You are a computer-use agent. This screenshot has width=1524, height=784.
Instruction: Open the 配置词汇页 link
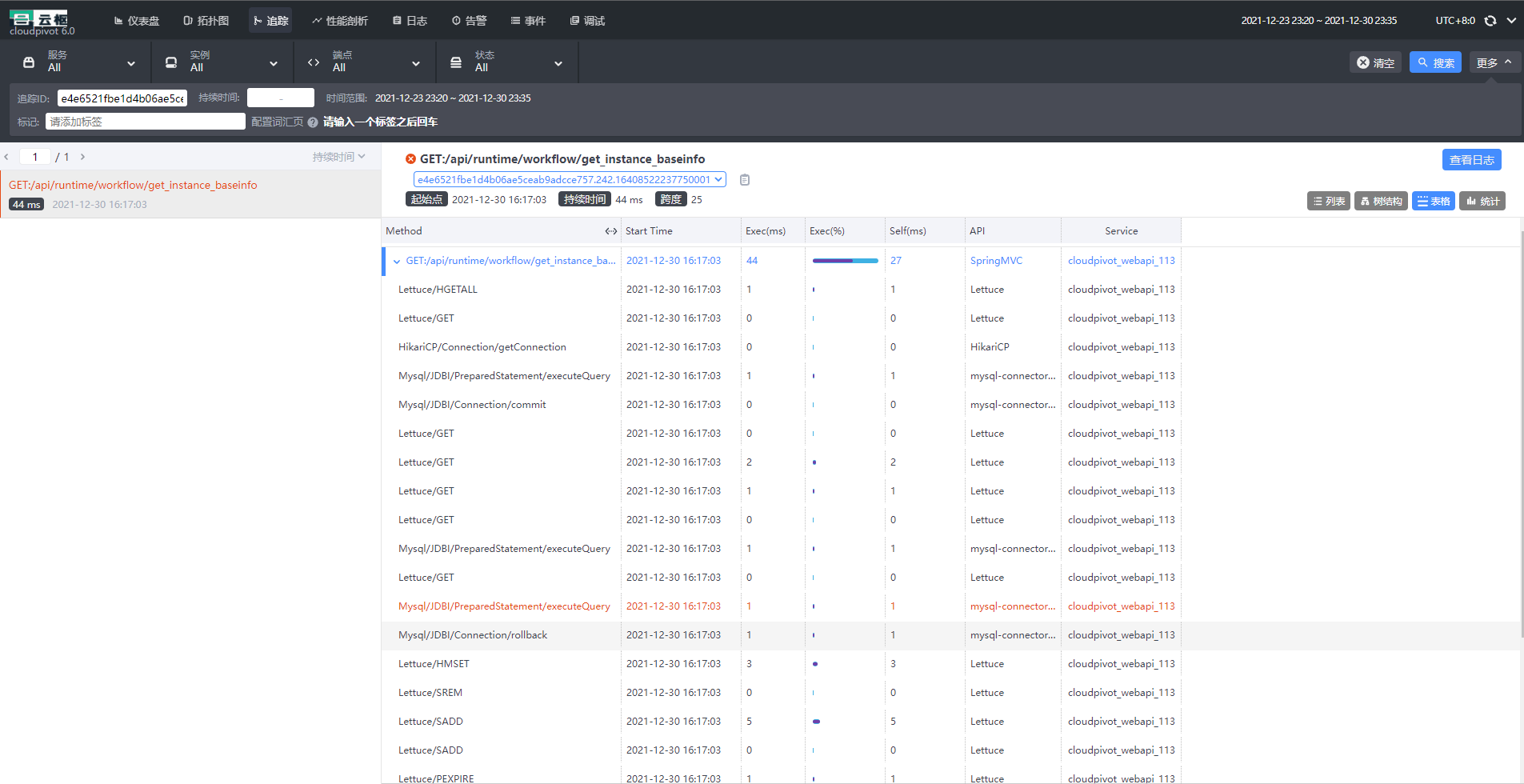277,122
